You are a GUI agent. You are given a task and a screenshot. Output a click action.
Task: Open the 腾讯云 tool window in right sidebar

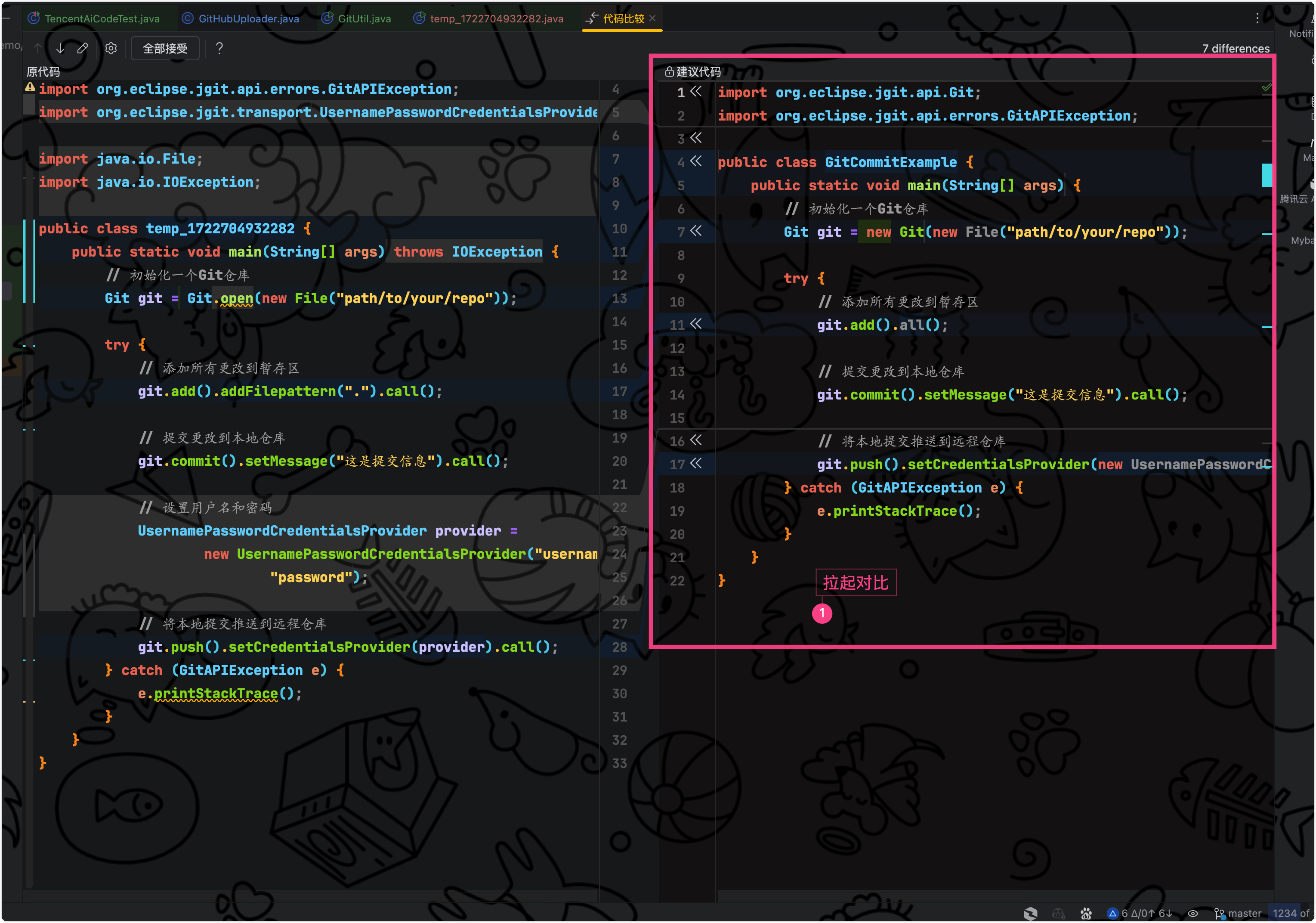(x=1297, y=192)
